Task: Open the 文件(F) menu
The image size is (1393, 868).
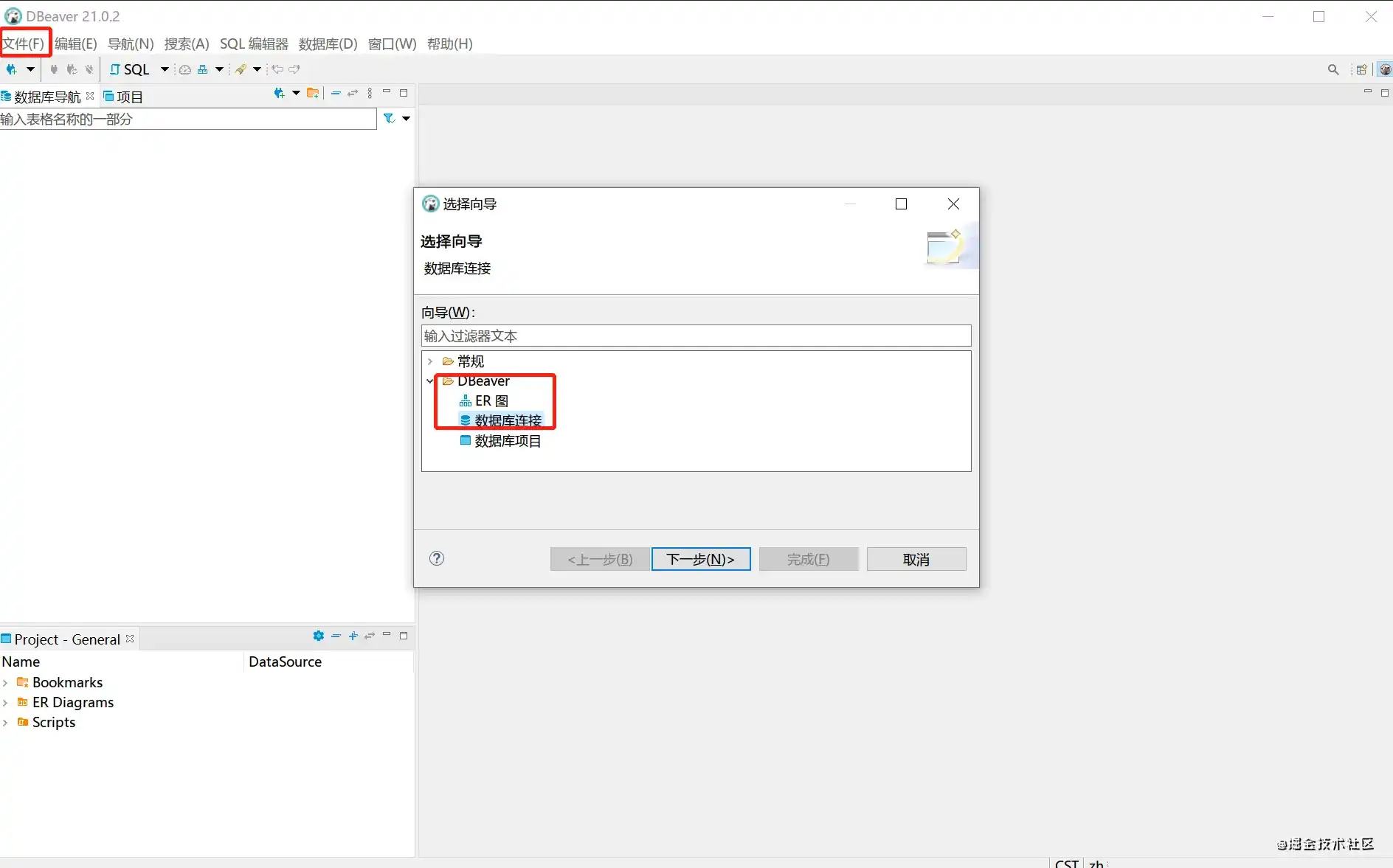Action: coord(24,44)
